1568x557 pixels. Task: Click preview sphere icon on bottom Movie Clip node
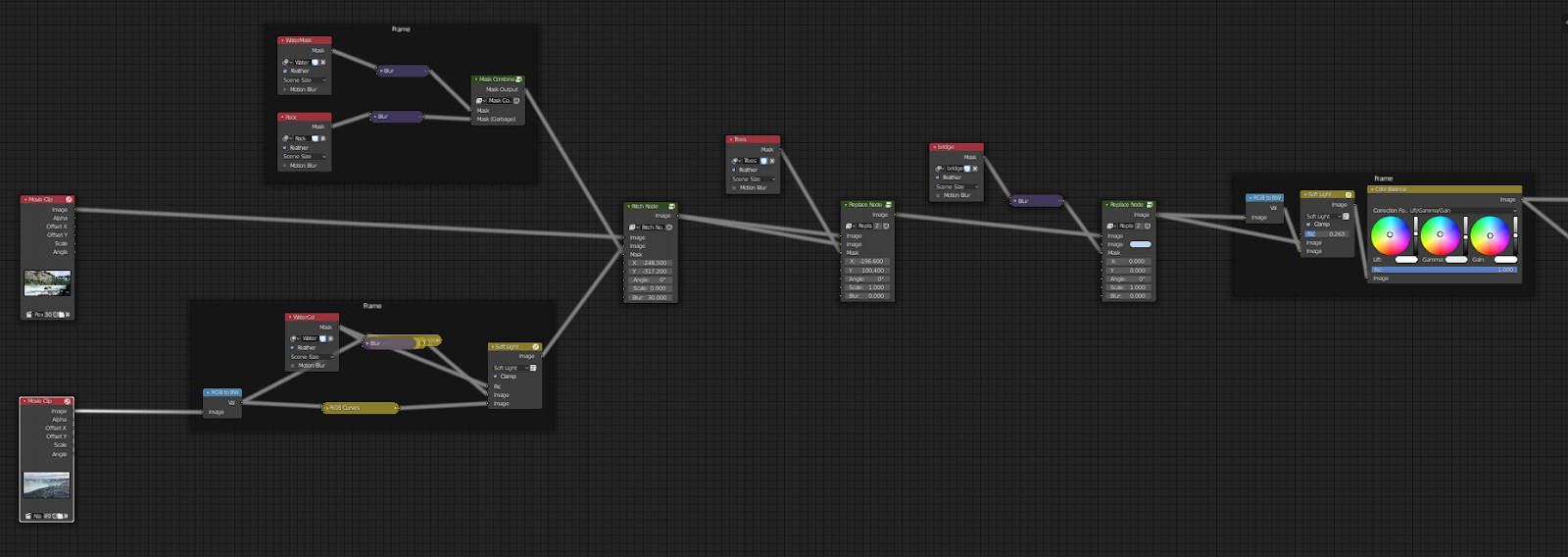point(68,401)
